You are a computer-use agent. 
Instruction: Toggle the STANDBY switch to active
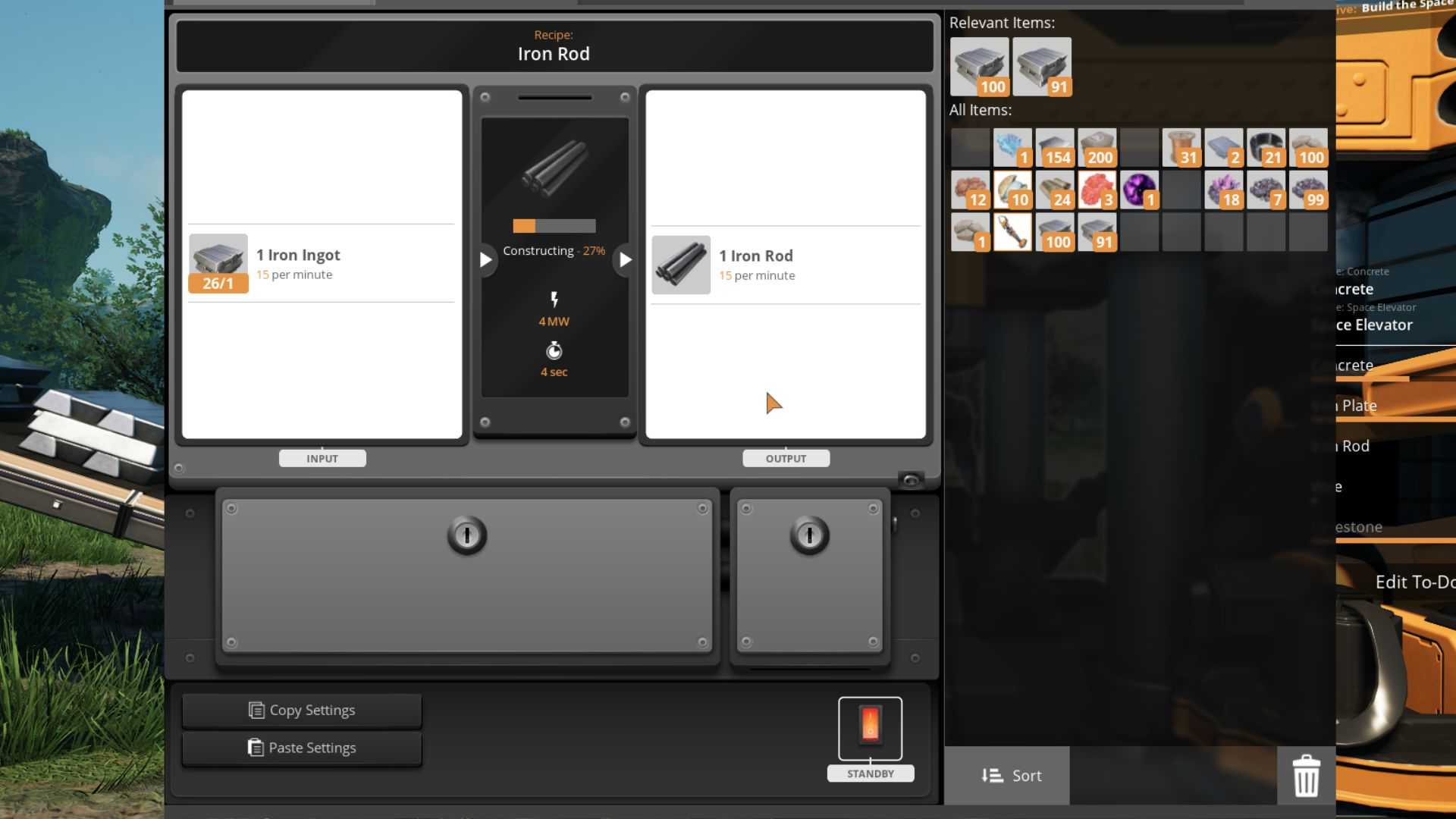(x=869, y=727)
